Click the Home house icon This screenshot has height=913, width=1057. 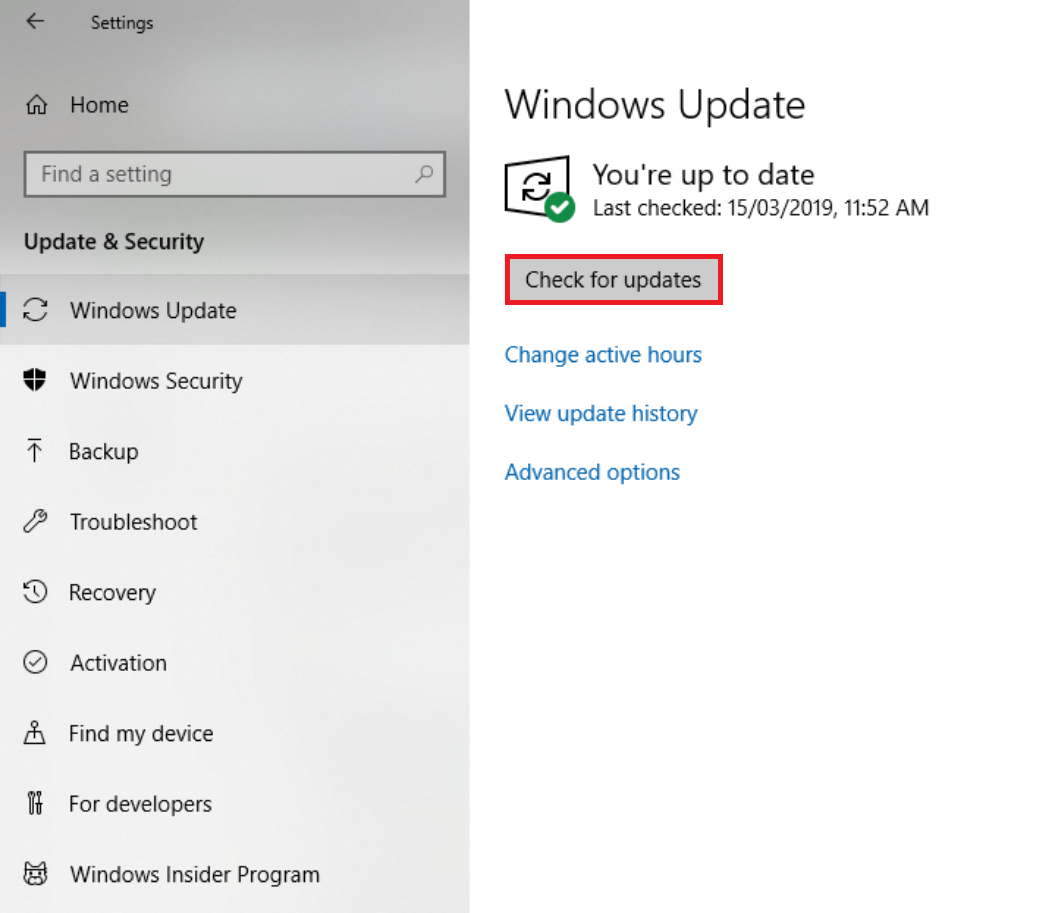tap(36, 105)
